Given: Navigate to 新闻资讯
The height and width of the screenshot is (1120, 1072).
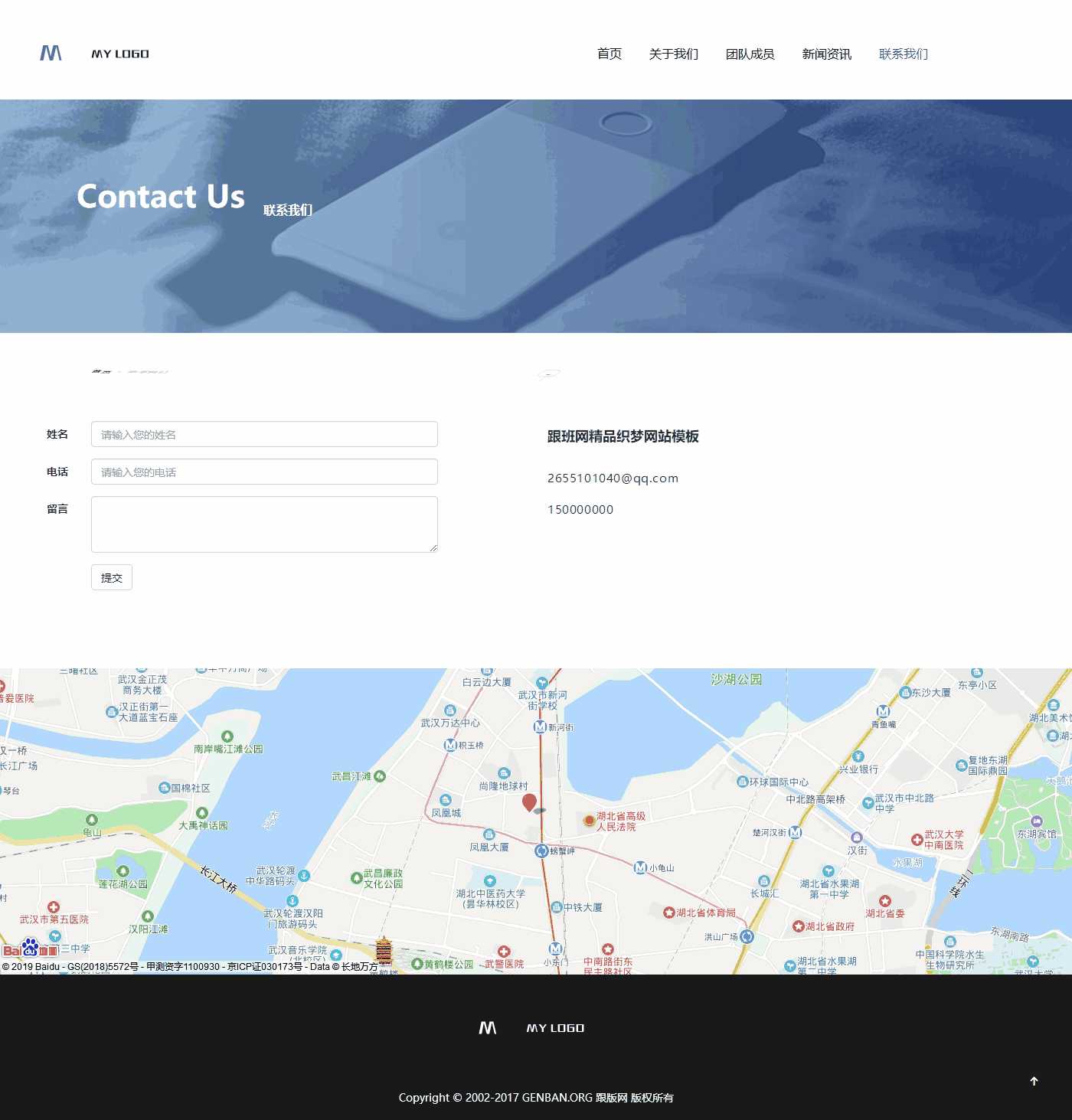Looking at the screenshot, I should coord(826,54).
